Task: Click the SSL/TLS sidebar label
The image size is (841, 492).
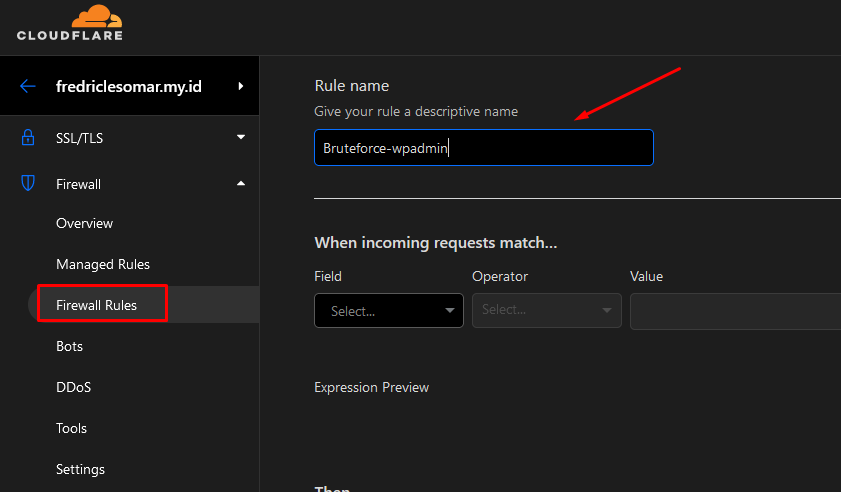Action: (x=80, y=138)
